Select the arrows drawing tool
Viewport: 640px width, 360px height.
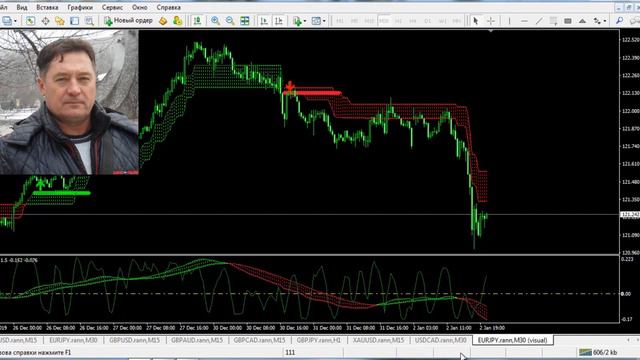coord(598,21)
